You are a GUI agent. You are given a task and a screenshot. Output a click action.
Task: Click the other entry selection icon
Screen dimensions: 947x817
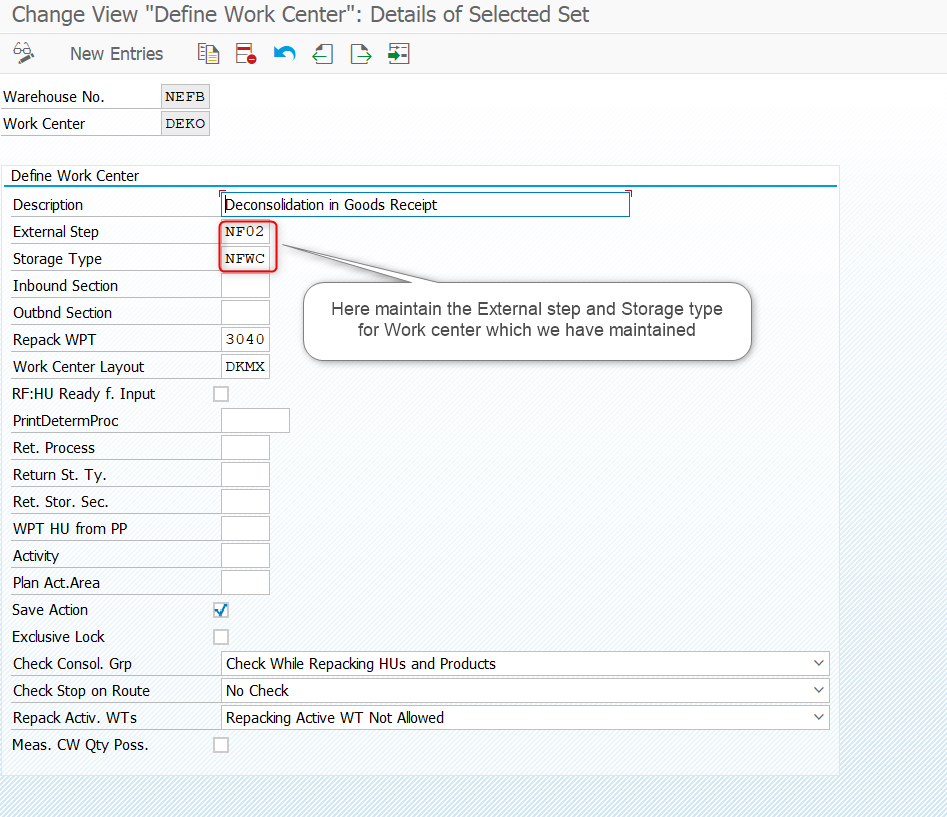click(x=399, y=54)
